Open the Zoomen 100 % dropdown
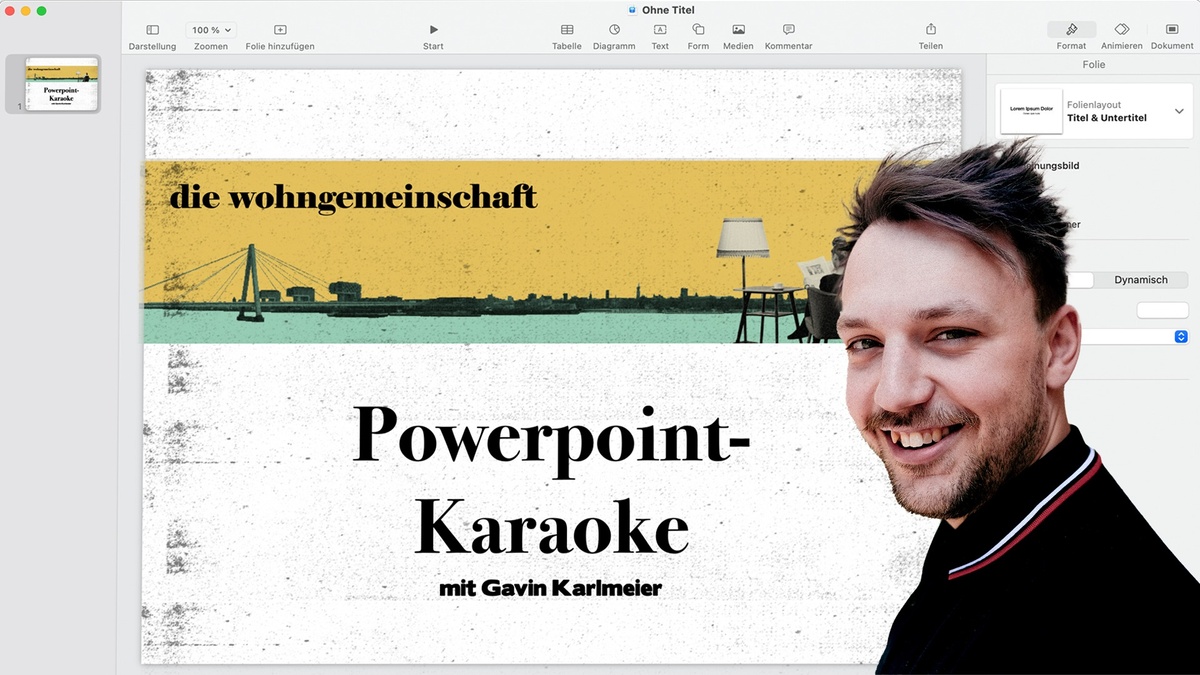Viewport: 1200px width, 675px height. [210, 30]
